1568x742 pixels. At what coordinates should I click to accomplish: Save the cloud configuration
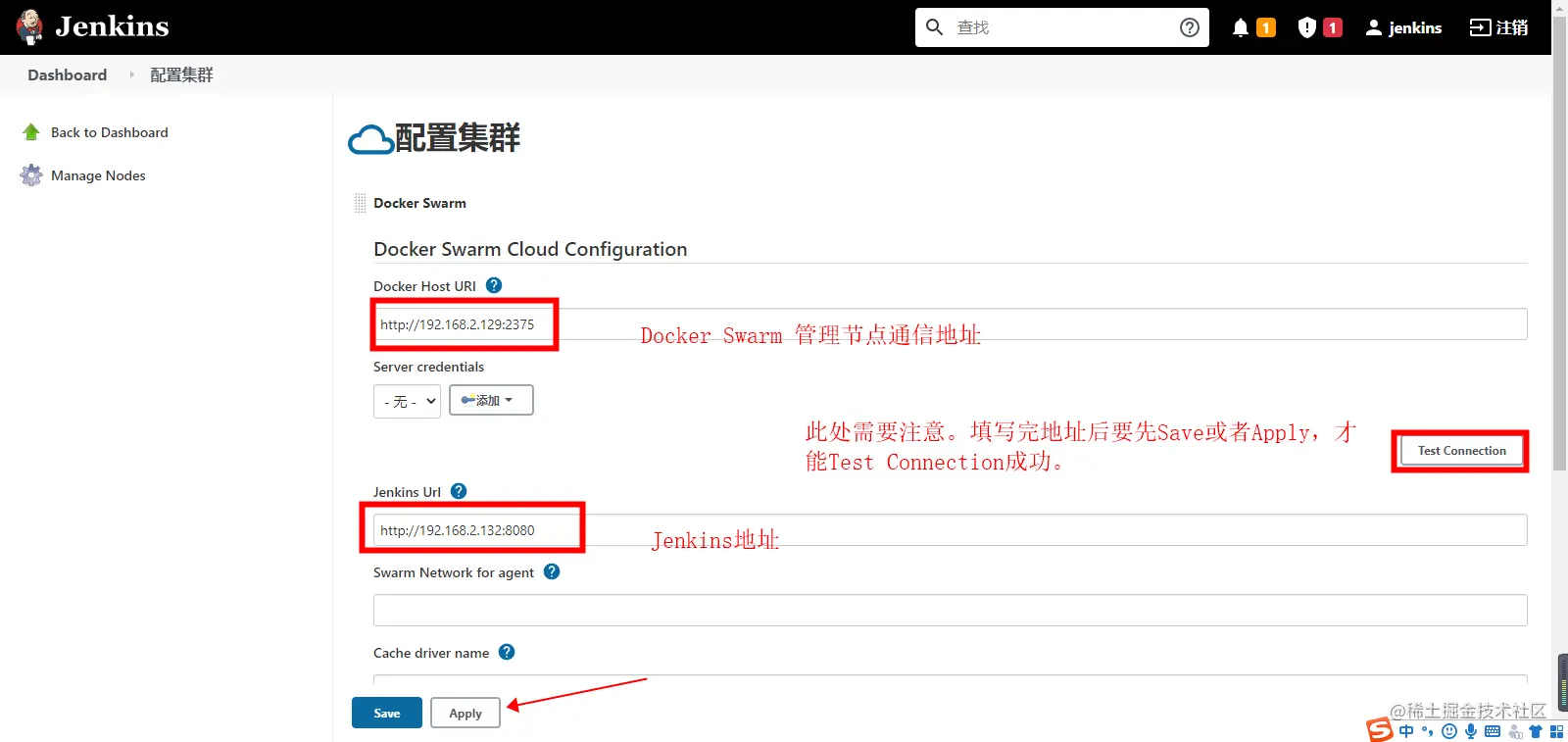[387, 713]
